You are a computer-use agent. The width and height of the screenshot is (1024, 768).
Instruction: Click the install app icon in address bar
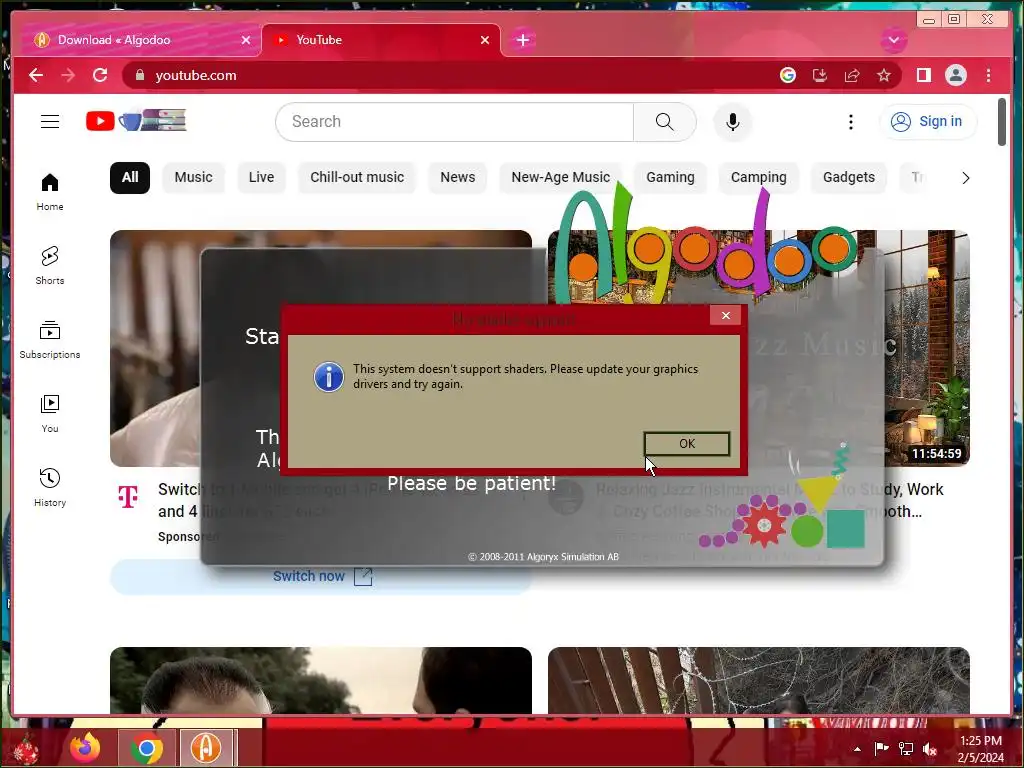tap(820, 75)
